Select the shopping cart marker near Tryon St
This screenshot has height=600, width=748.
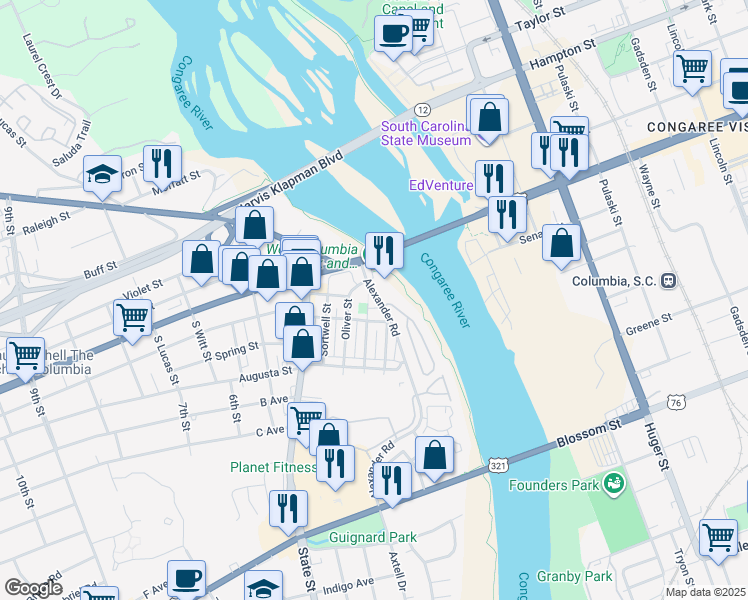718,540
